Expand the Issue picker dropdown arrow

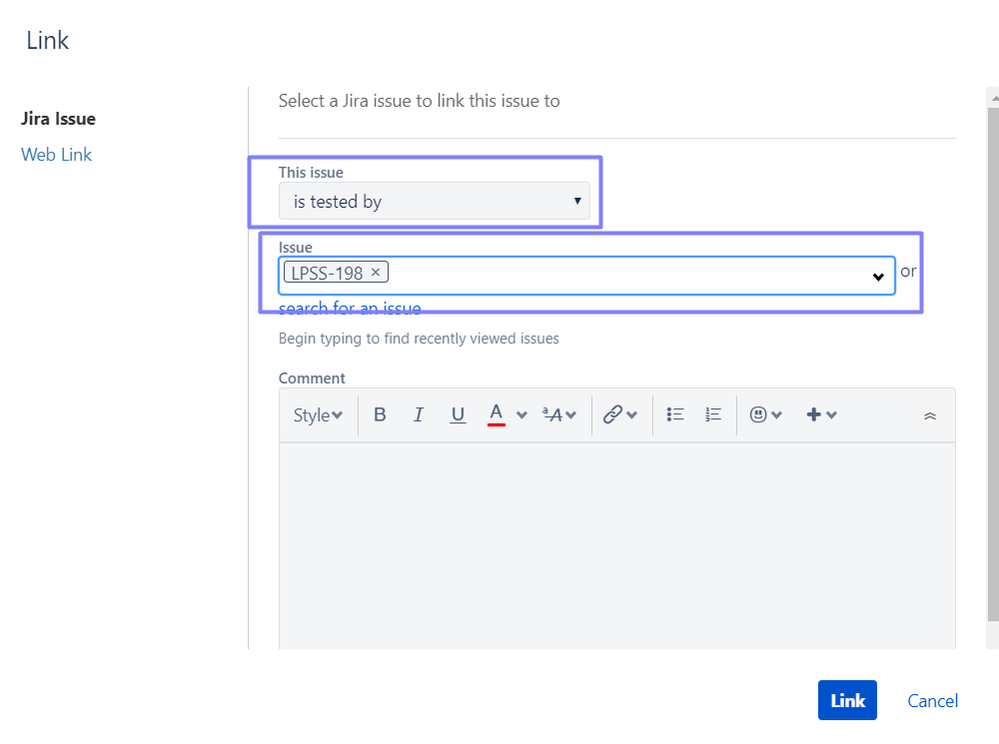coord(878,277)
